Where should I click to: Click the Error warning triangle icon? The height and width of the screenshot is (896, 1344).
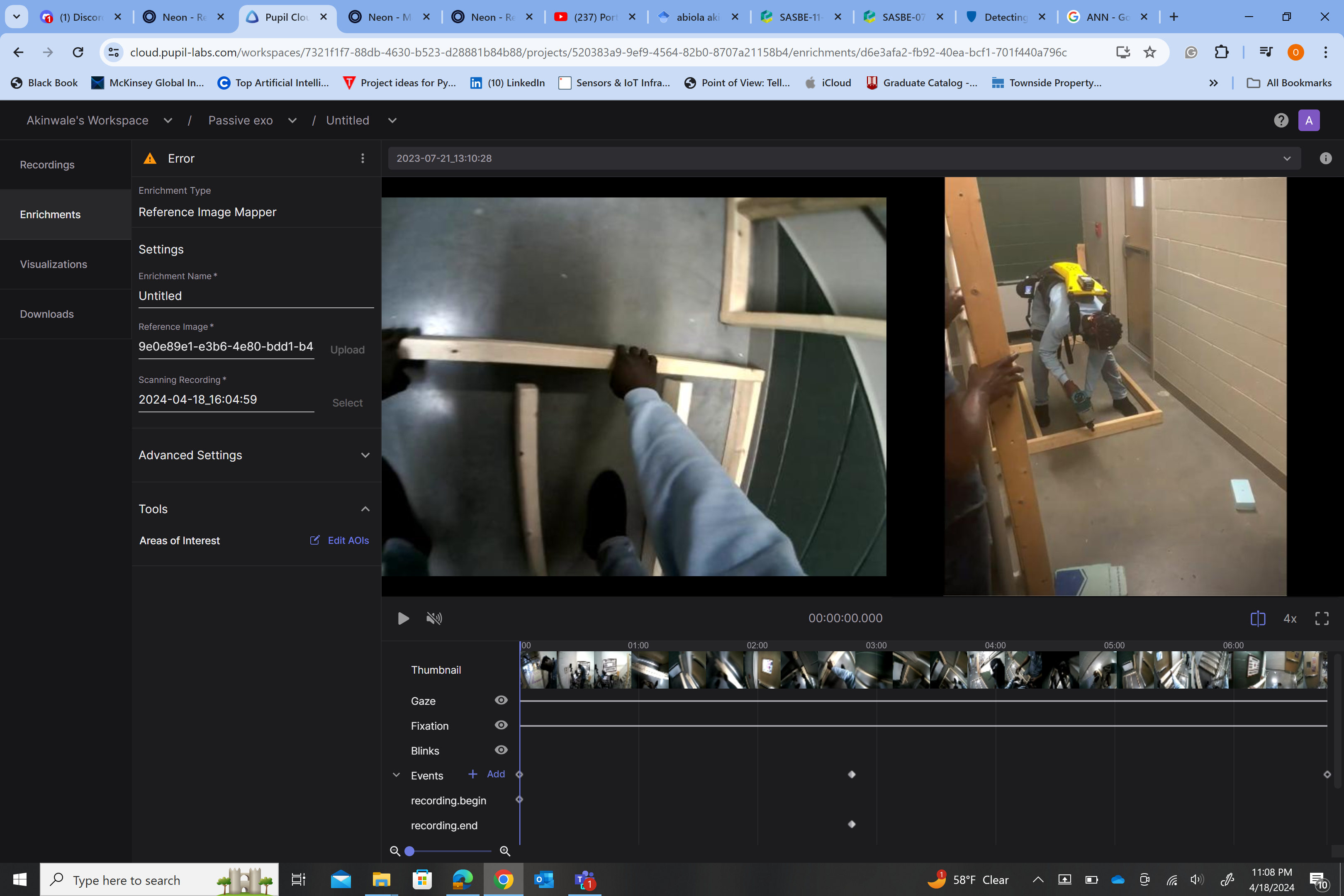coord(150,158)
